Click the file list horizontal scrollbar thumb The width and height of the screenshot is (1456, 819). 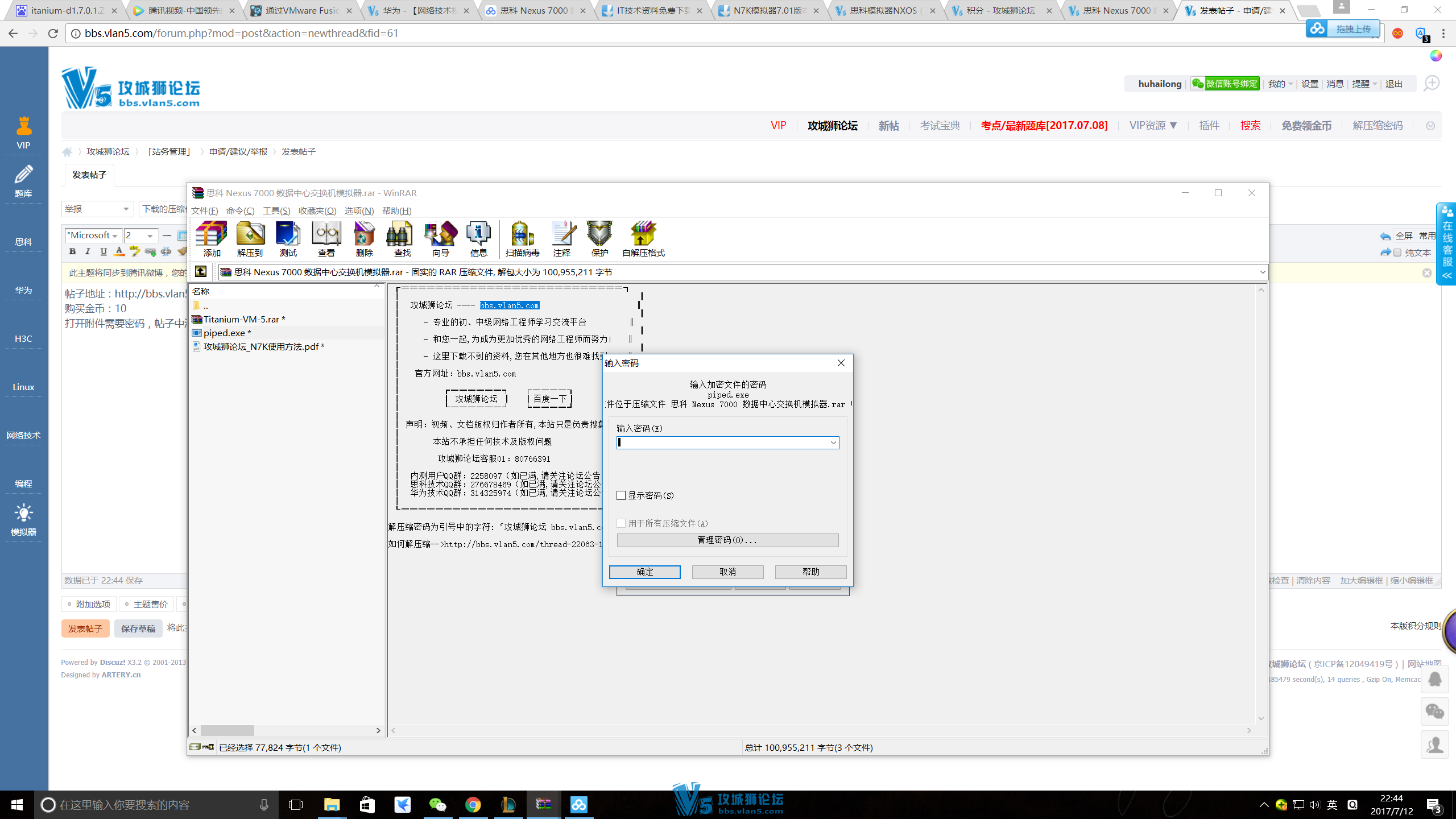[x=227, y=730]
